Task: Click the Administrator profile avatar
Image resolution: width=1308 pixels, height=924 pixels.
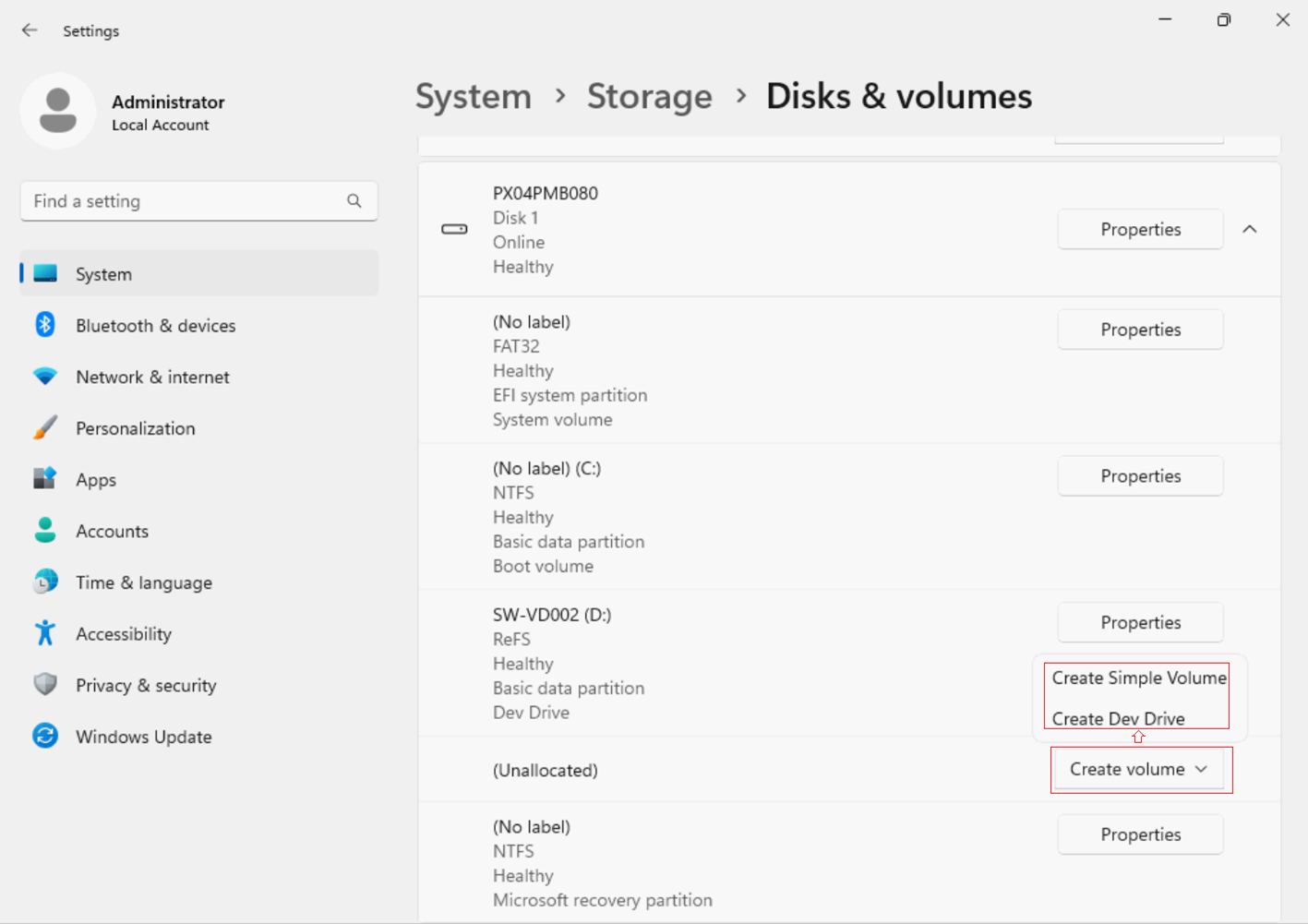Action: point(58,111)
